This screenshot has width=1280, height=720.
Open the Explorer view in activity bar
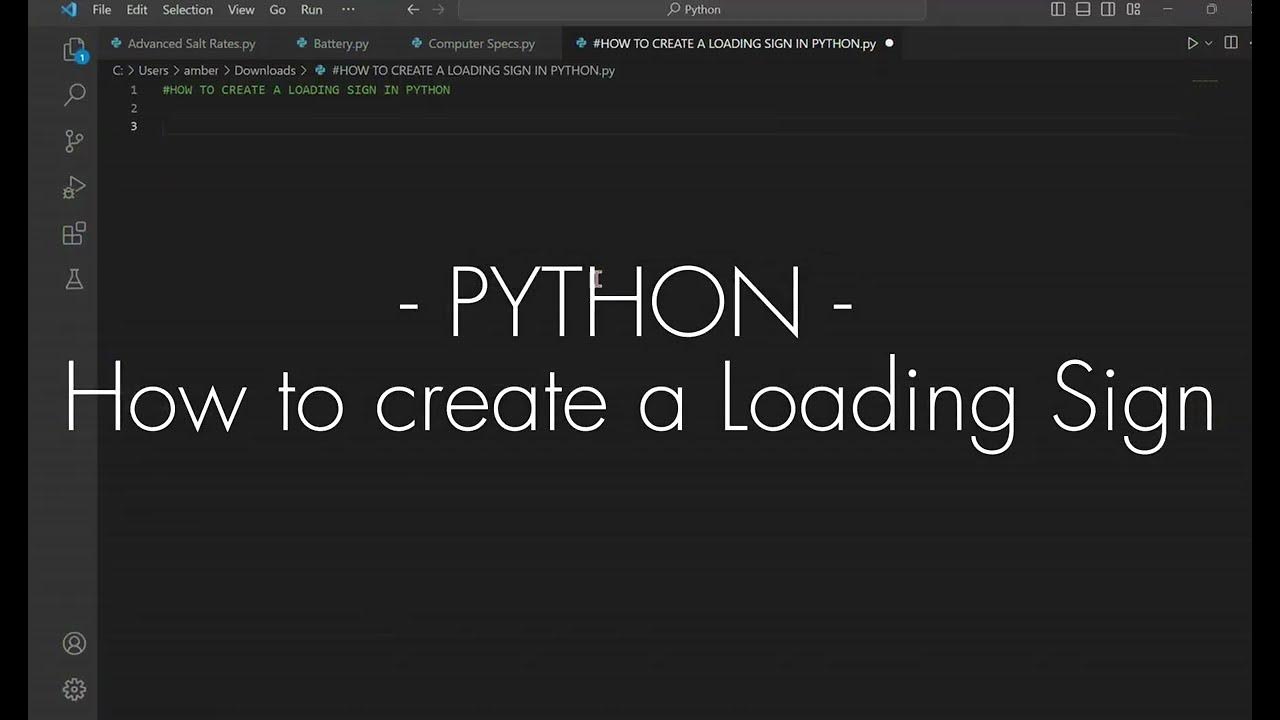[74, 49]
